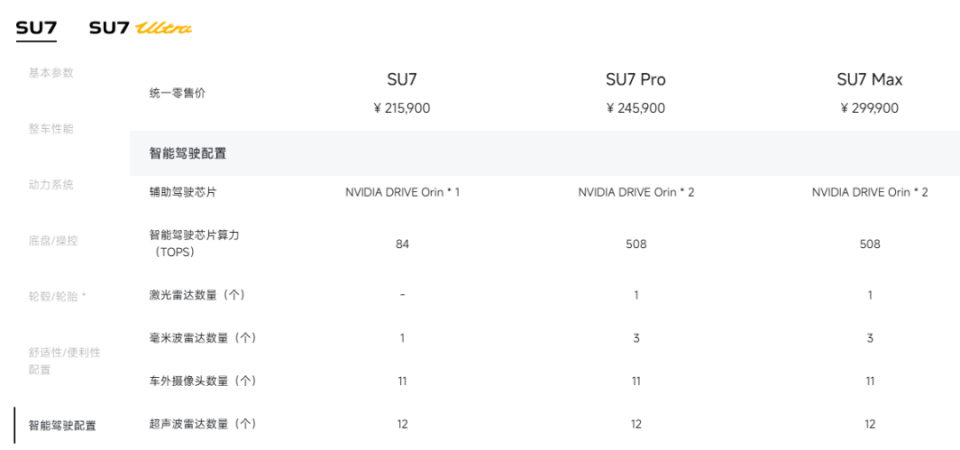Navigate to 舒适性/便利性配置 in sidebar
The image size is (960, 450).
(64, 361)
